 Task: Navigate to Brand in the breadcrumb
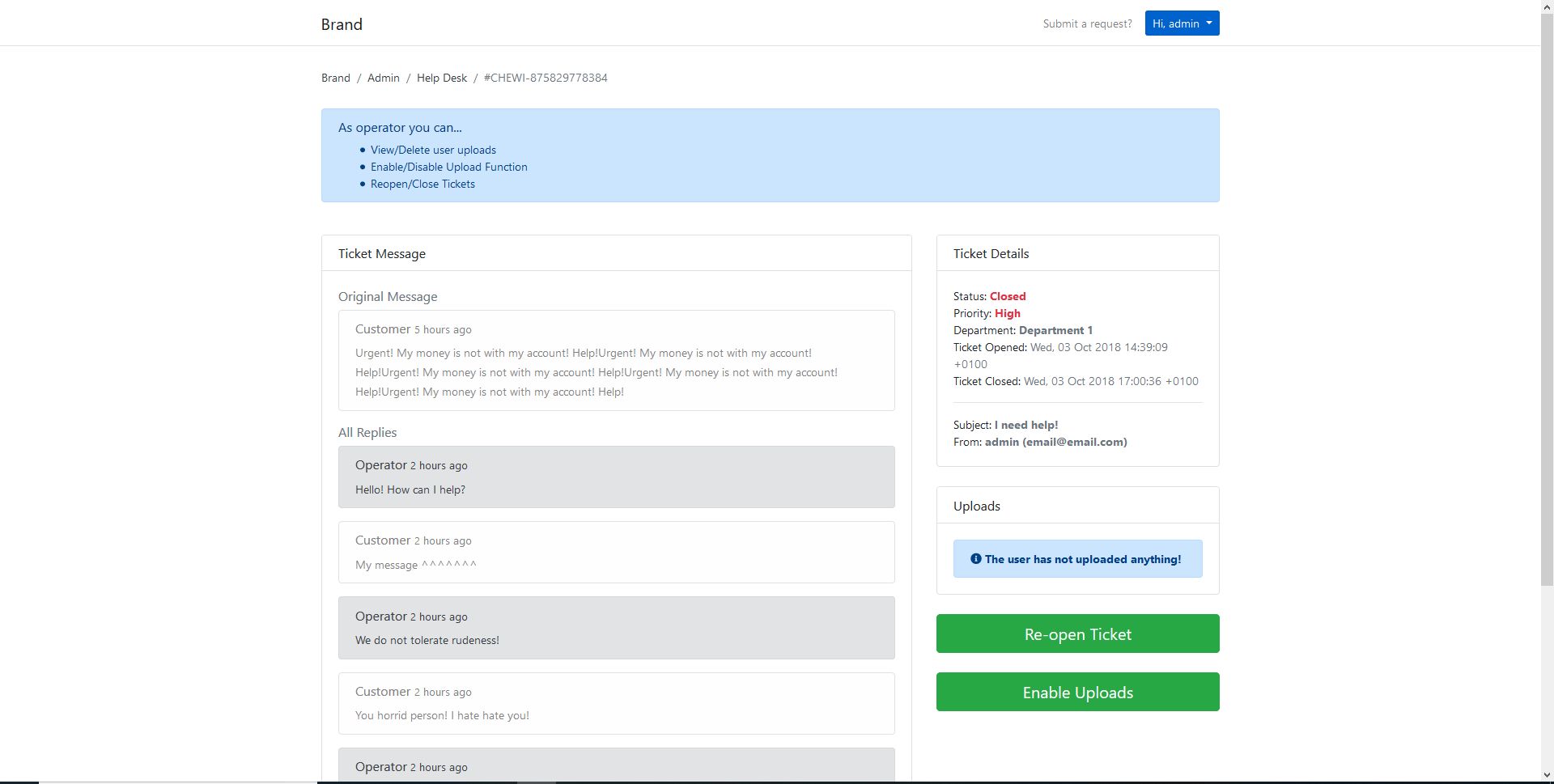pyautogui.click(x=335, y=78)
